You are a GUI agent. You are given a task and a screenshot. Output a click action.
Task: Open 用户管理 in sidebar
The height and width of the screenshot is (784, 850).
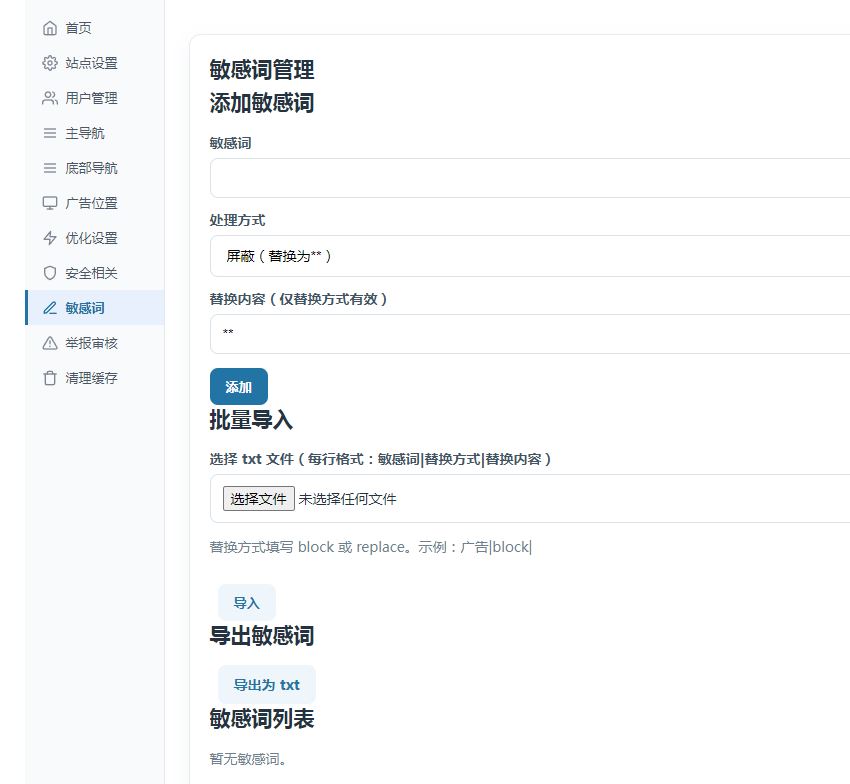[95, 98]
